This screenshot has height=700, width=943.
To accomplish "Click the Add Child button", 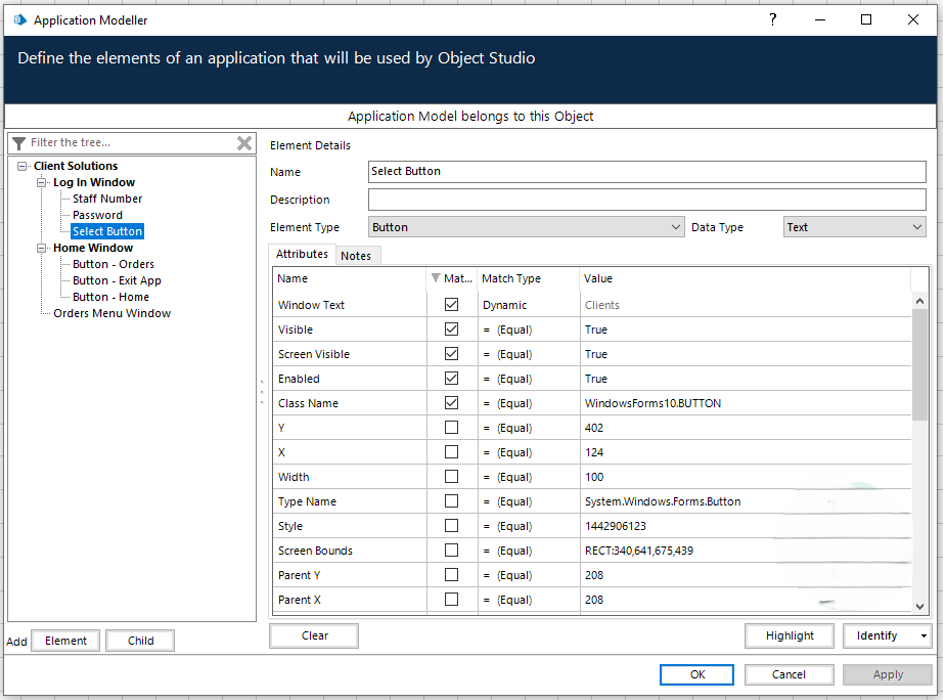I will click(140, 641).
